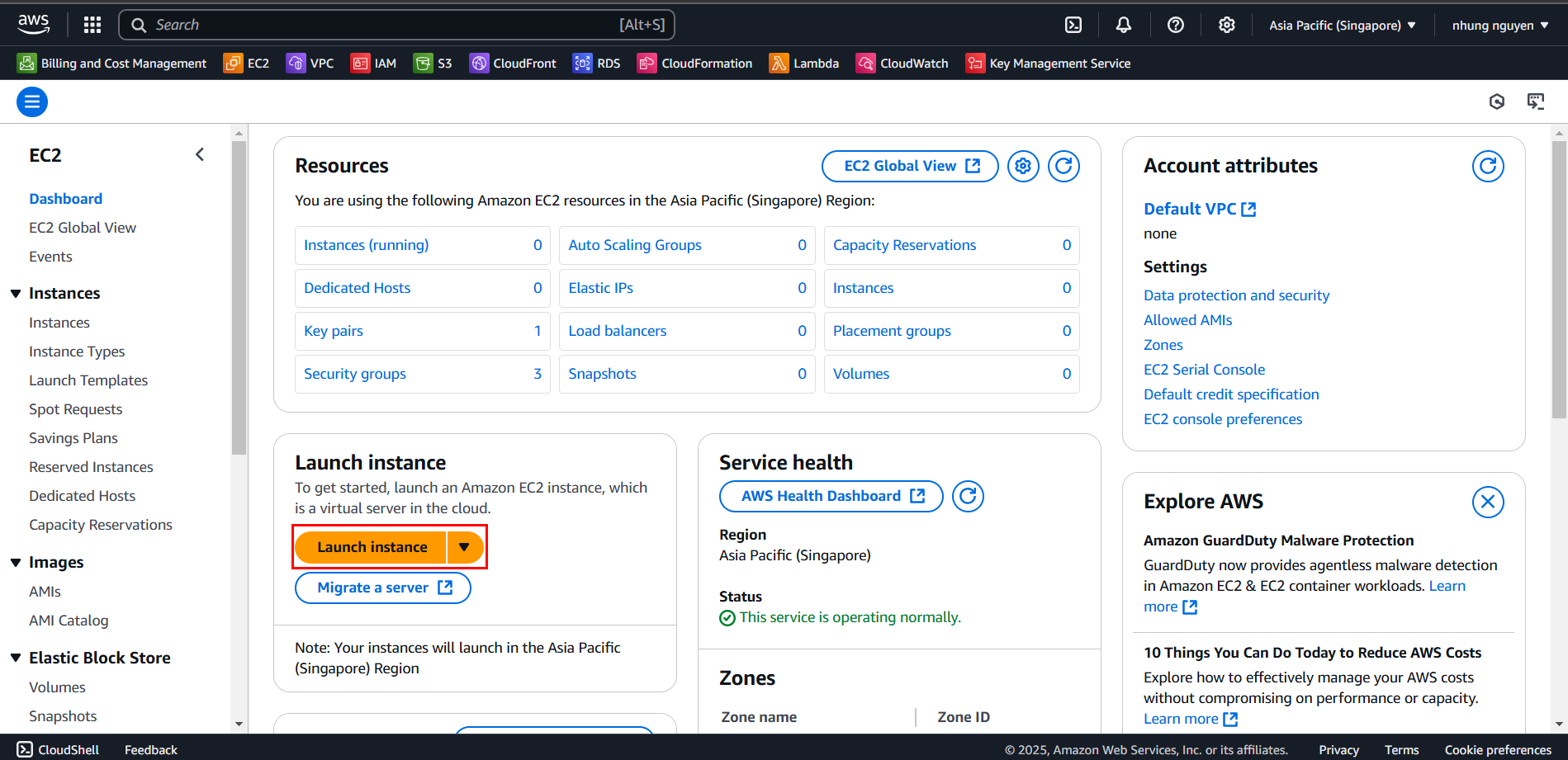Viewport: 1568px width, 760px height.
Task: Open CloudFront favorite shortcut
Action: pos(513,64)
